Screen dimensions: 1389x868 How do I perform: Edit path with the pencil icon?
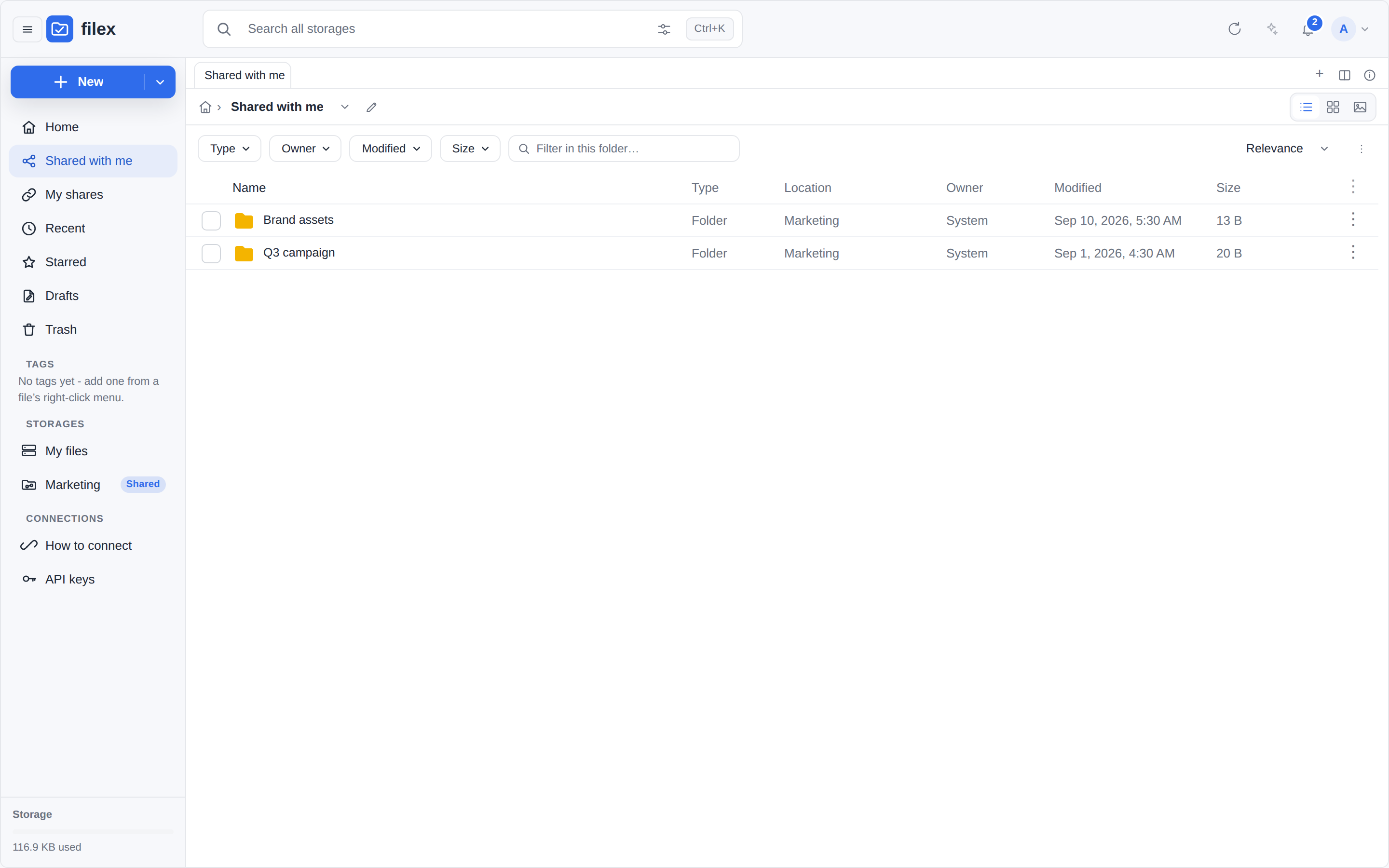pyautogui.click(x=371, y=108)
